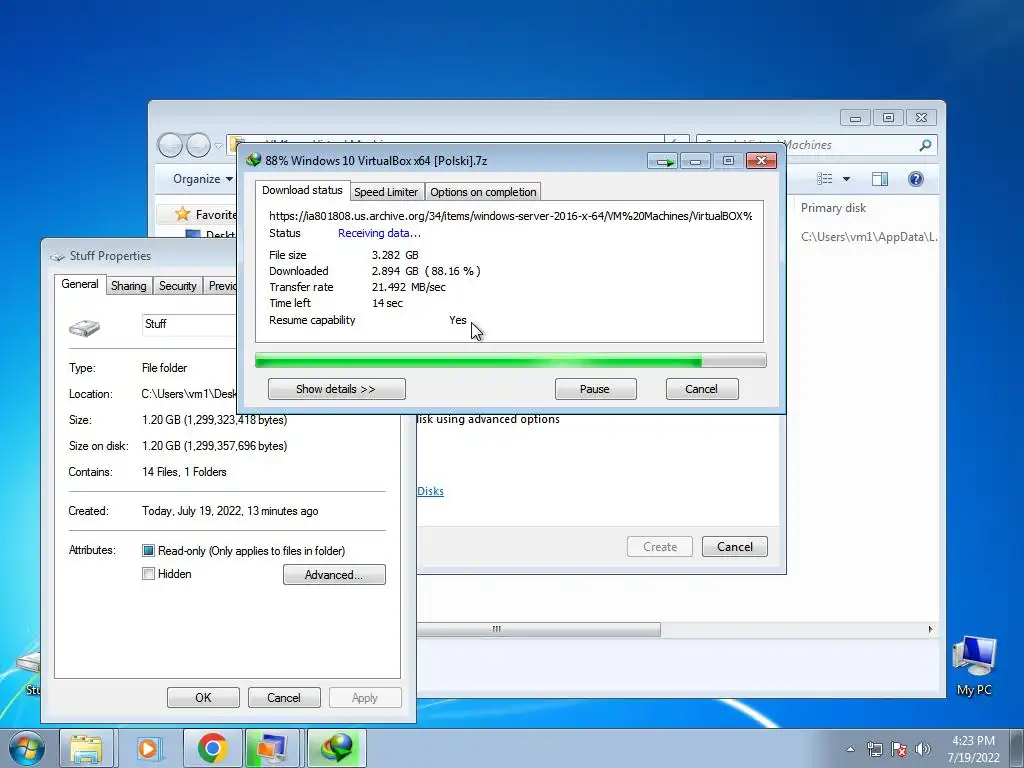Show hidden system tray icons
1024x768 pixels.
[850, 749]
